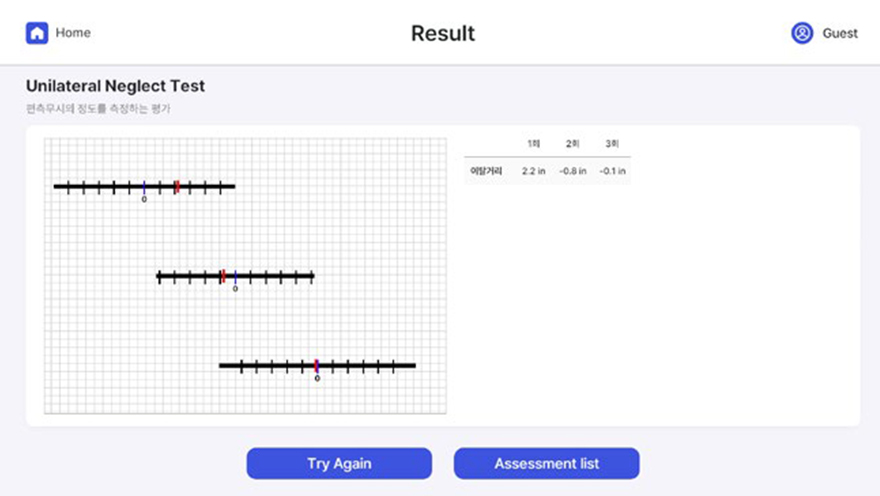The width and height of the screenshot is (880, 496).
Task: Click the Unilateral Neglect Test heading
Action: pyautogui.click(x=115, y=86)
